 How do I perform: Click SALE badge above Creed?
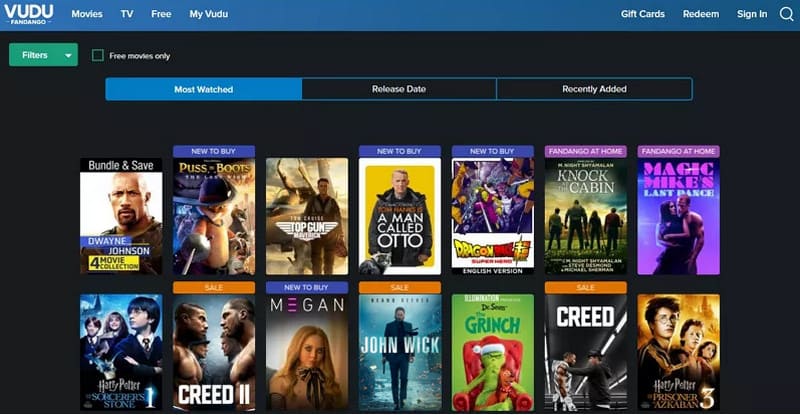(586, 287)
